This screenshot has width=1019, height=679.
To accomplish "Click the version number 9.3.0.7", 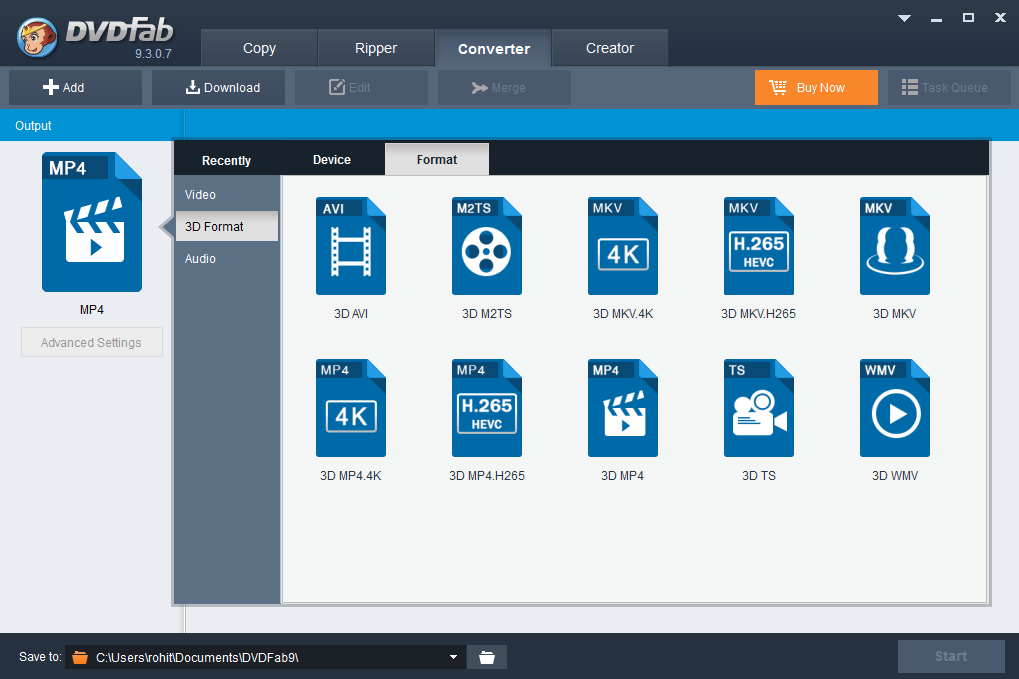I will click(153, 54).
